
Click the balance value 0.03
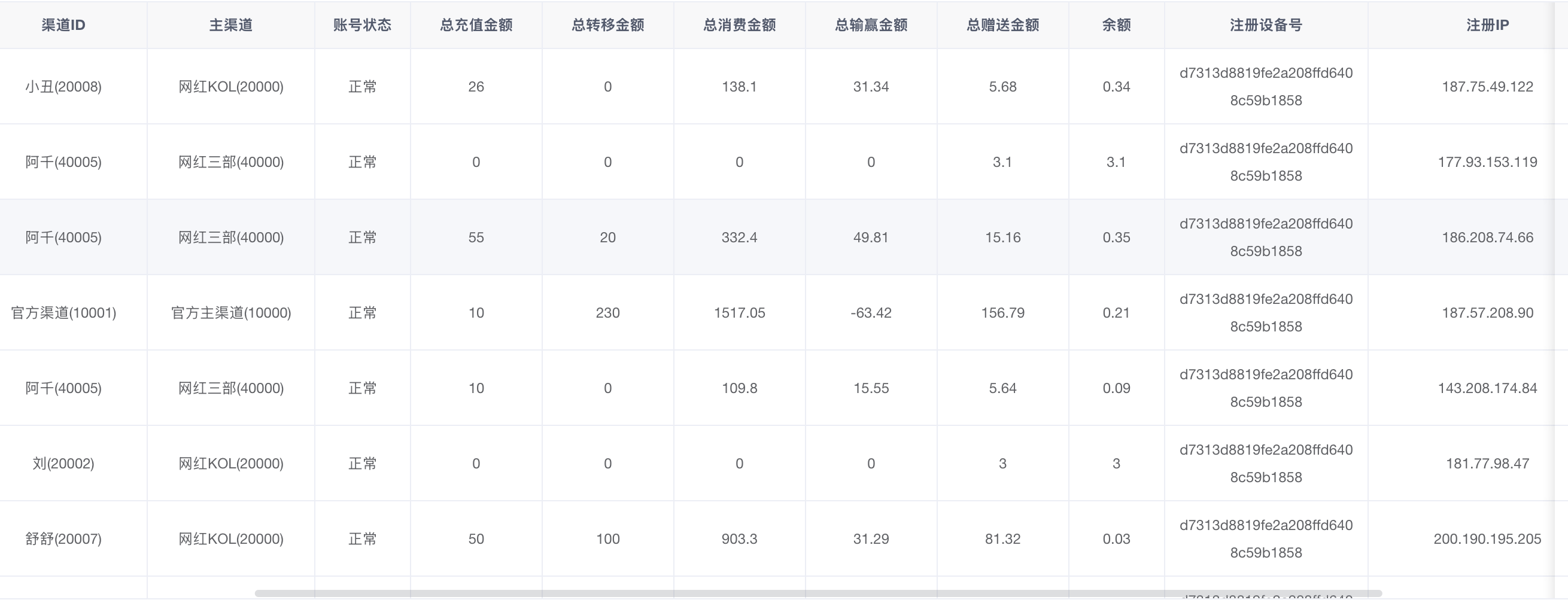1116,539
